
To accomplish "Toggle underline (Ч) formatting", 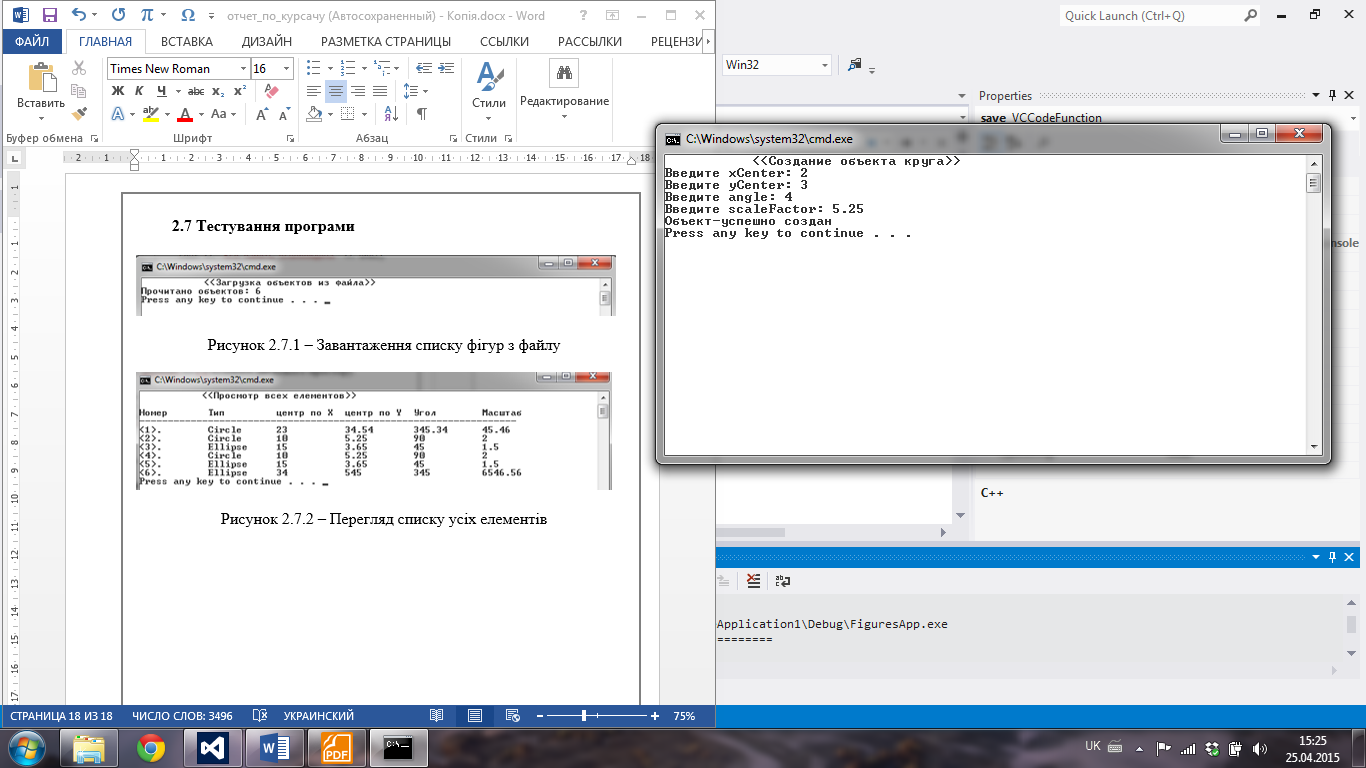I will click(161, 91).
